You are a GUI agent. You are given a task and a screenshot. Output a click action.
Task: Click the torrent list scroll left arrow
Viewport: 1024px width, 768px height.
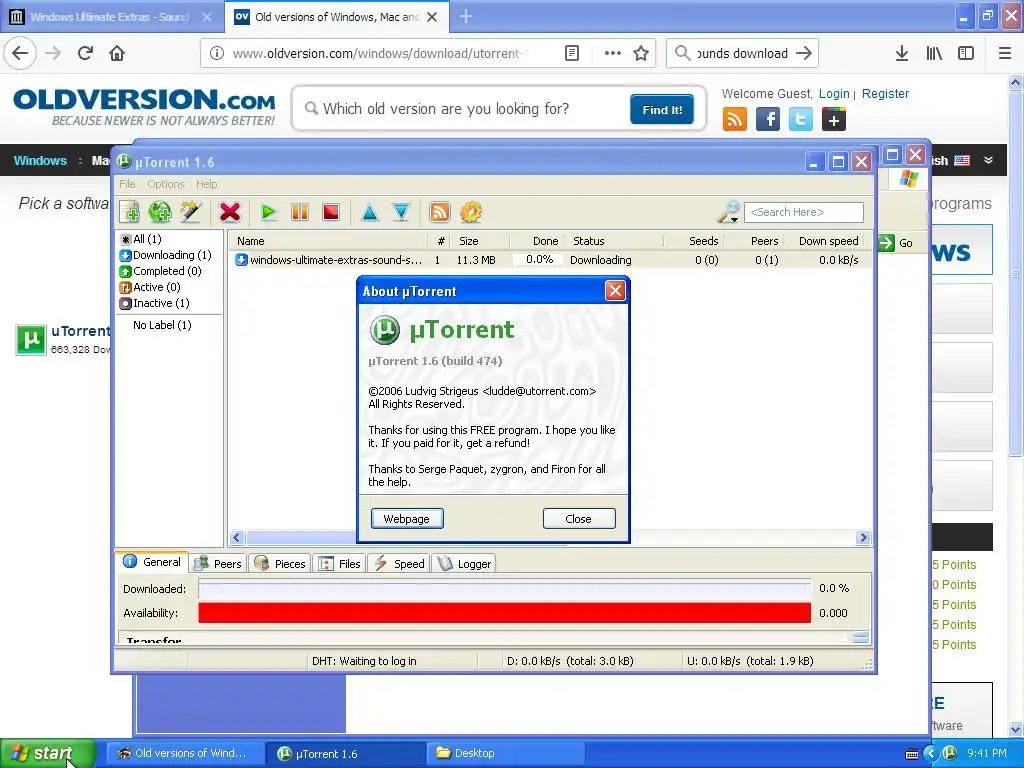point(237,537)
